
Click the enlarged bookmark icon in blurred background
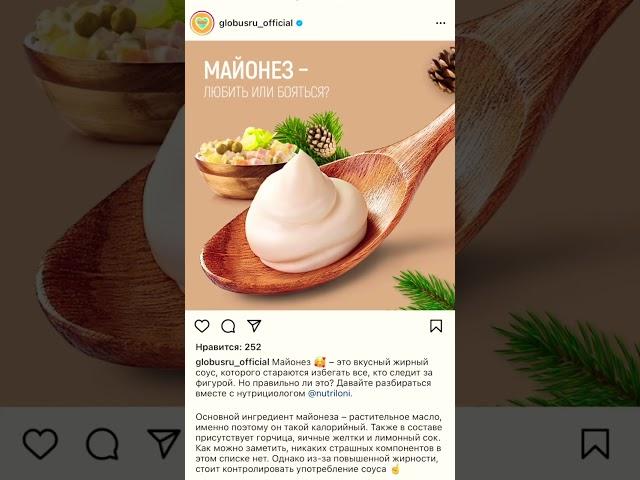(x=595, y=444)
